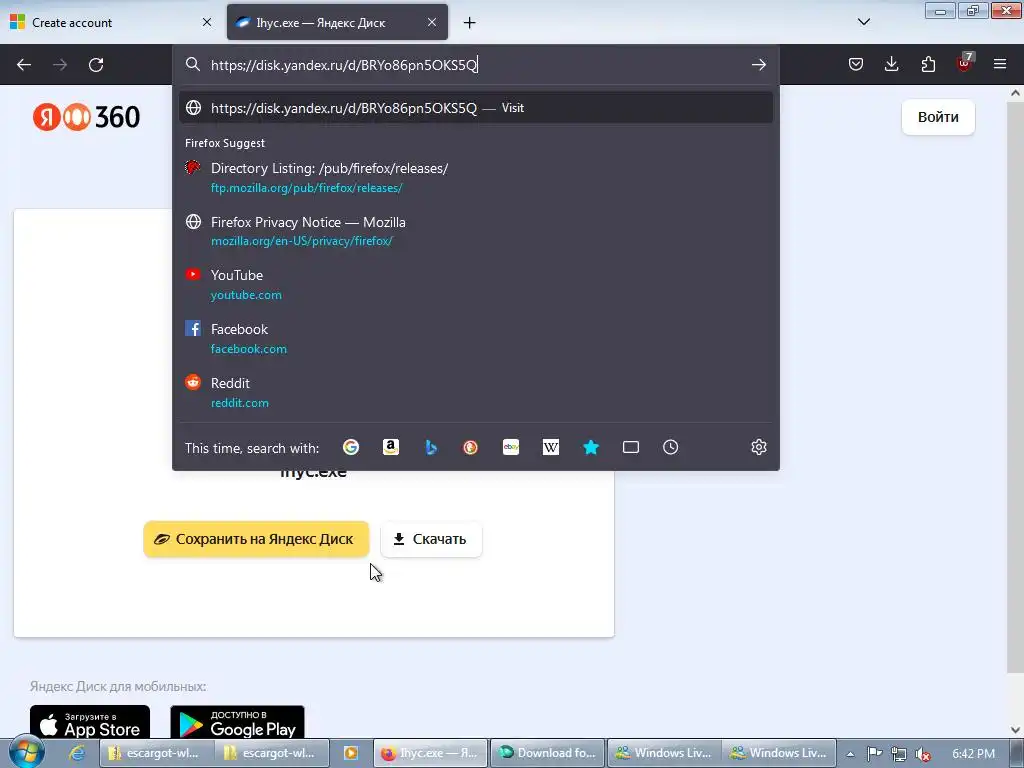
Task: Open the Yandex 360 logo
Action: coord(86,117)
